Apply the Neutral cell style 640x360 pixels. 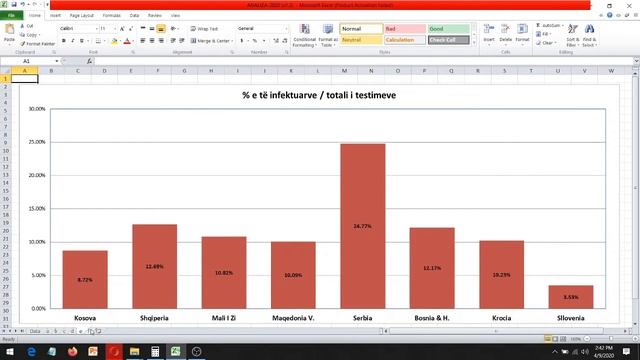[x=361, y=40]
